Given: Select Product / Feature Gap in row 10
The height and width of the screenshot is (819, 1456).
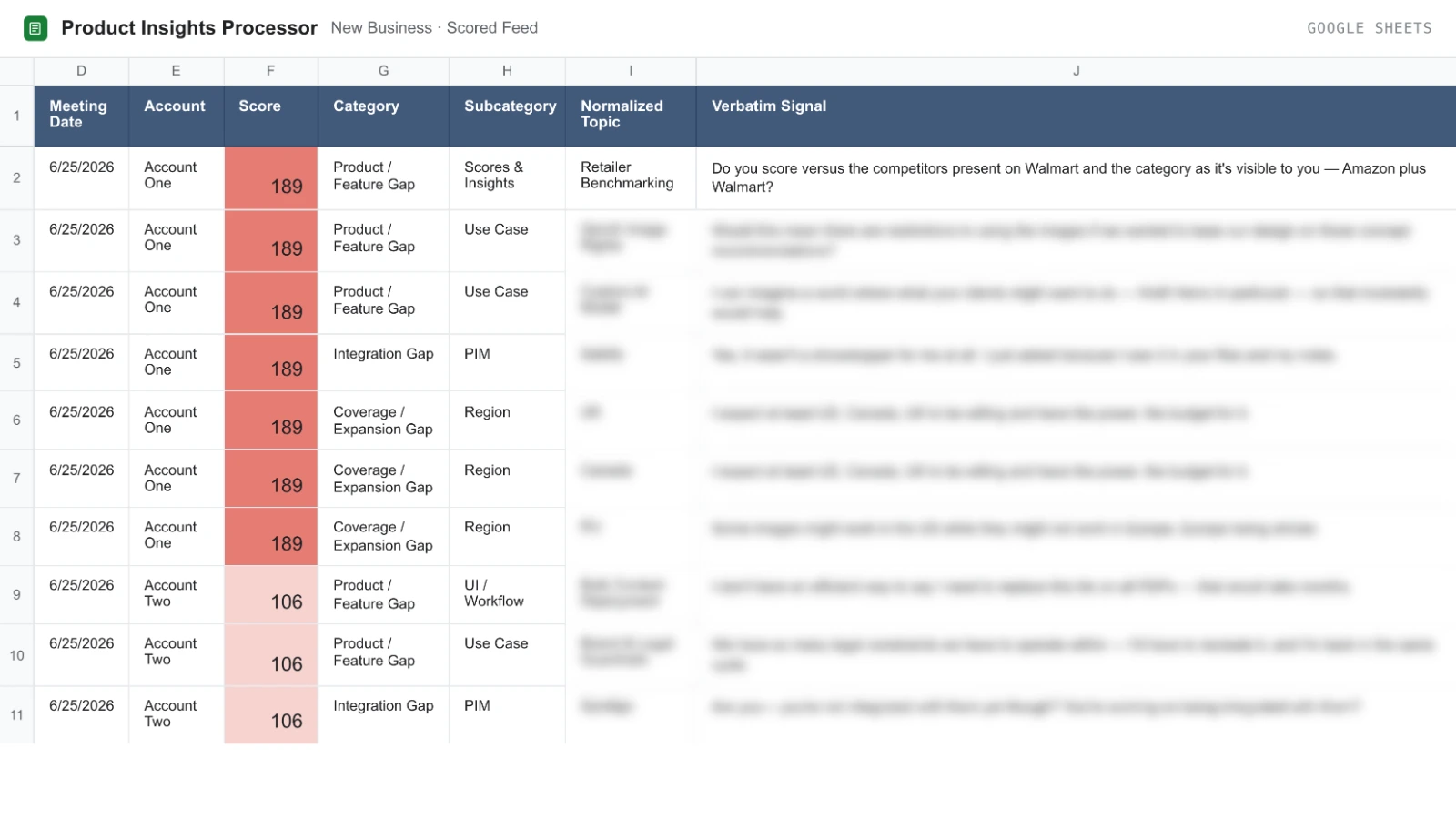Looking at the screenshot, I should pyautogui.click(x=384, y=655).
